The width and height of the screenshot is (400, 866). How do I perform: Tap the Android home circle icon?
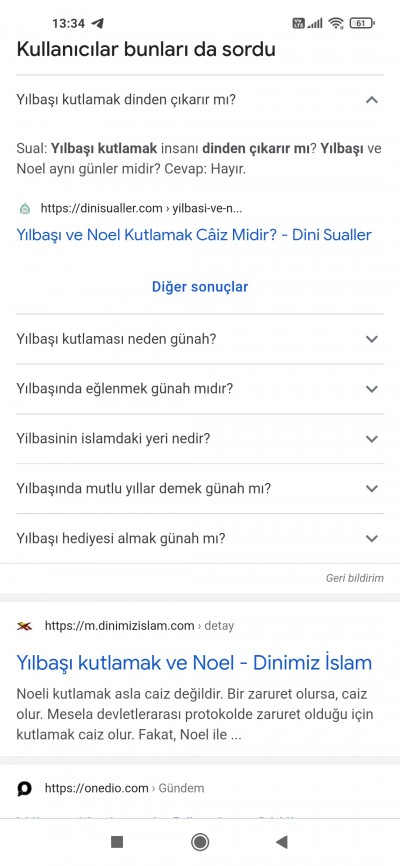pos(199,842)
